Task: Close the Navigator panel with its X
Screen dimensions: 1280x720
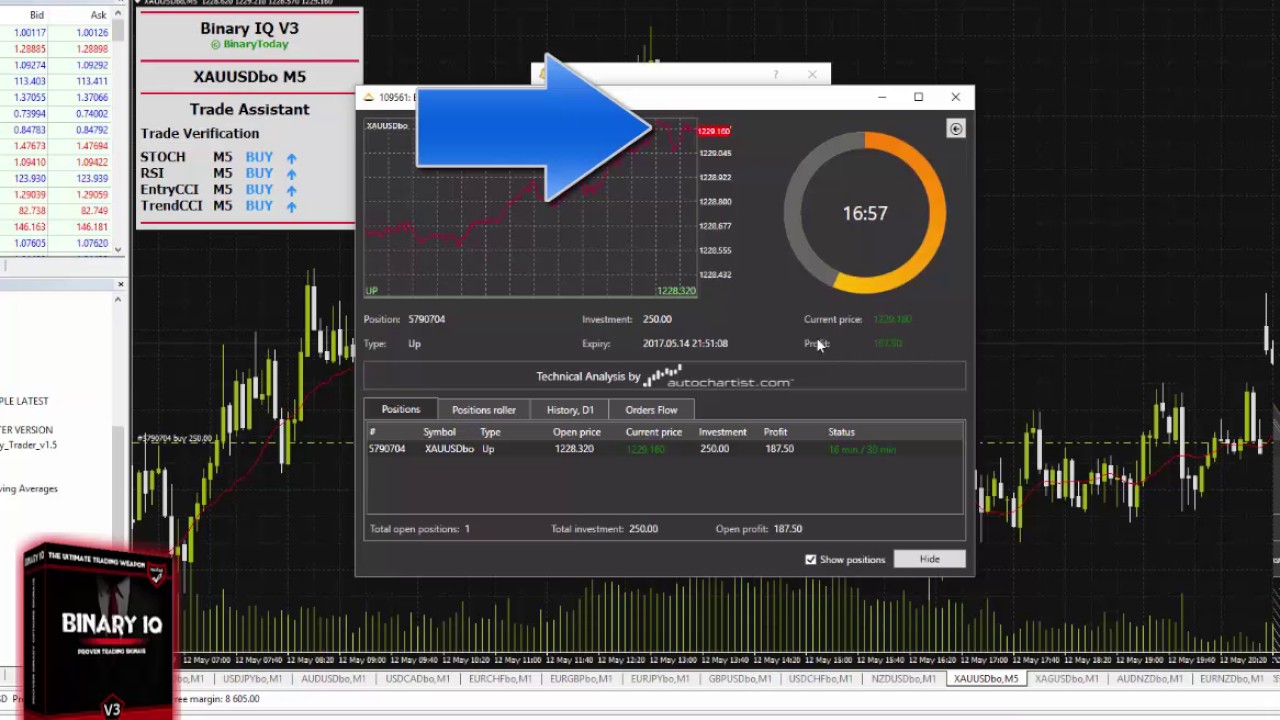Action: coord(120,285)
